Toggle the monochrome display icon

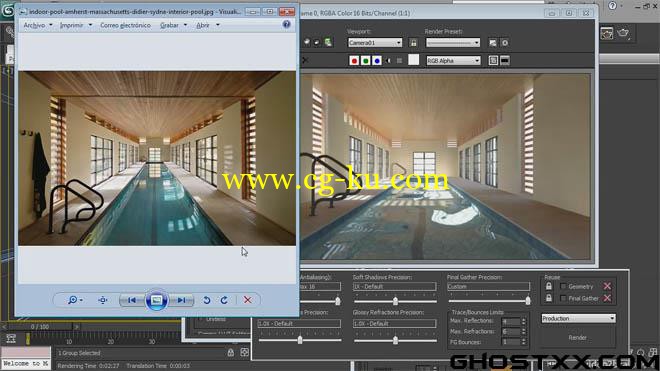pos(399,61)
